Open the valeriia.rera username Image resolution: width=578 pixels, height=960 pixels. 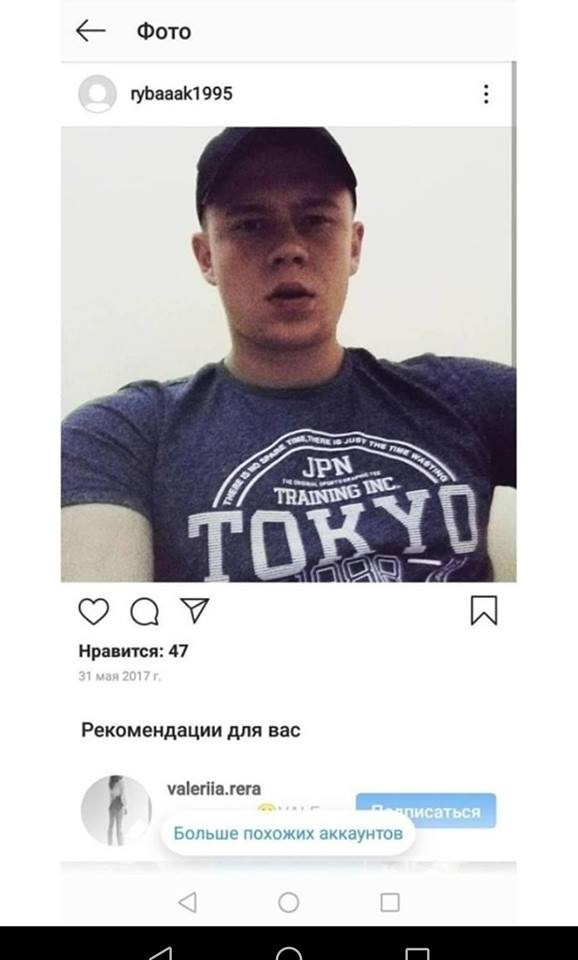pyautogui.click(x=214, y=789)
